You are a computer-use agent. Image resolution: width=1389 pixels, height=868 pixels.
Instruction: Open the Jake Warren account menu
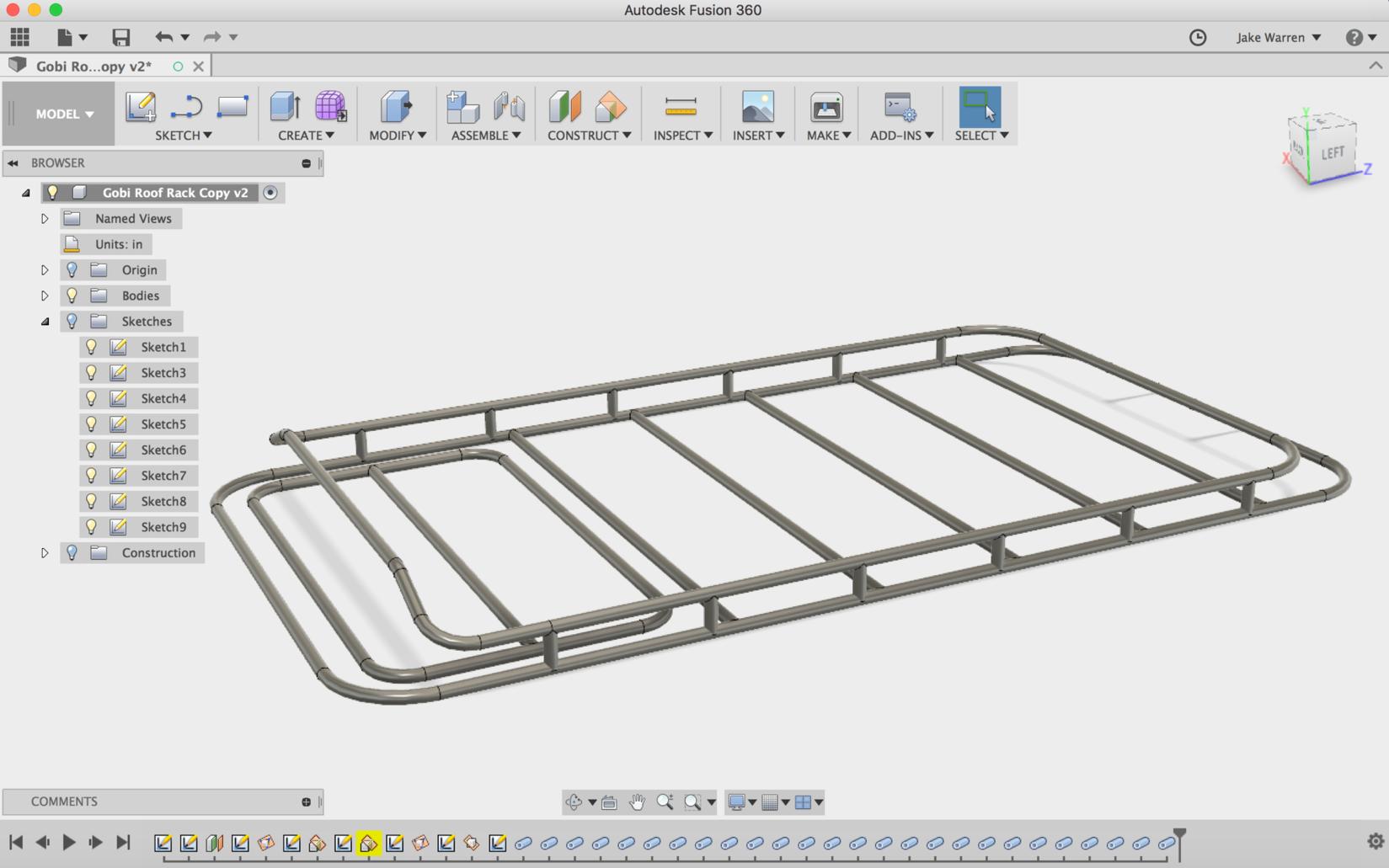click(x=1278, y=37)
